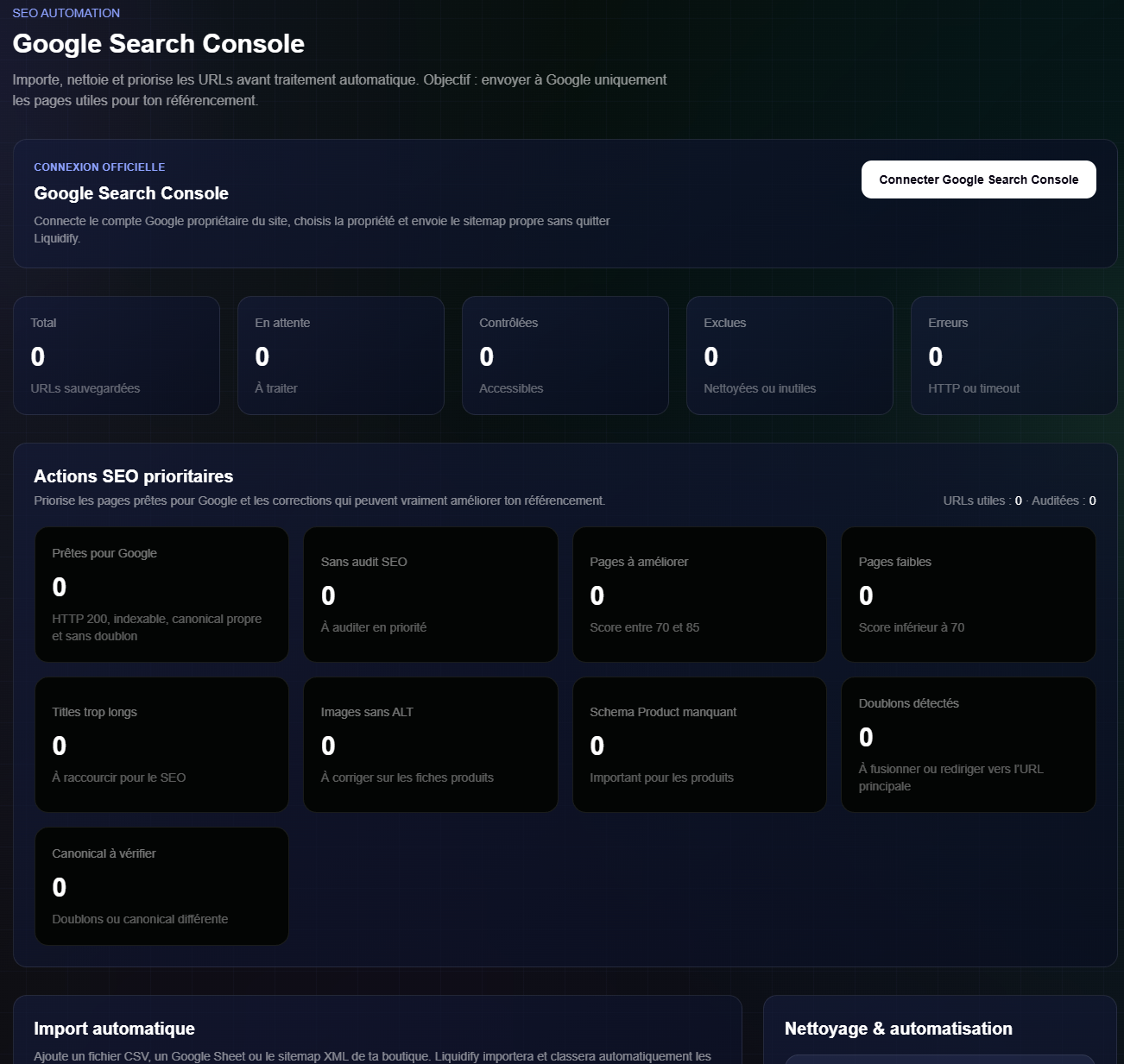The image size is (1124, 1064).
Task: Click the SEO AUTOMATION breadcrumb label
Action: point(66,13)
